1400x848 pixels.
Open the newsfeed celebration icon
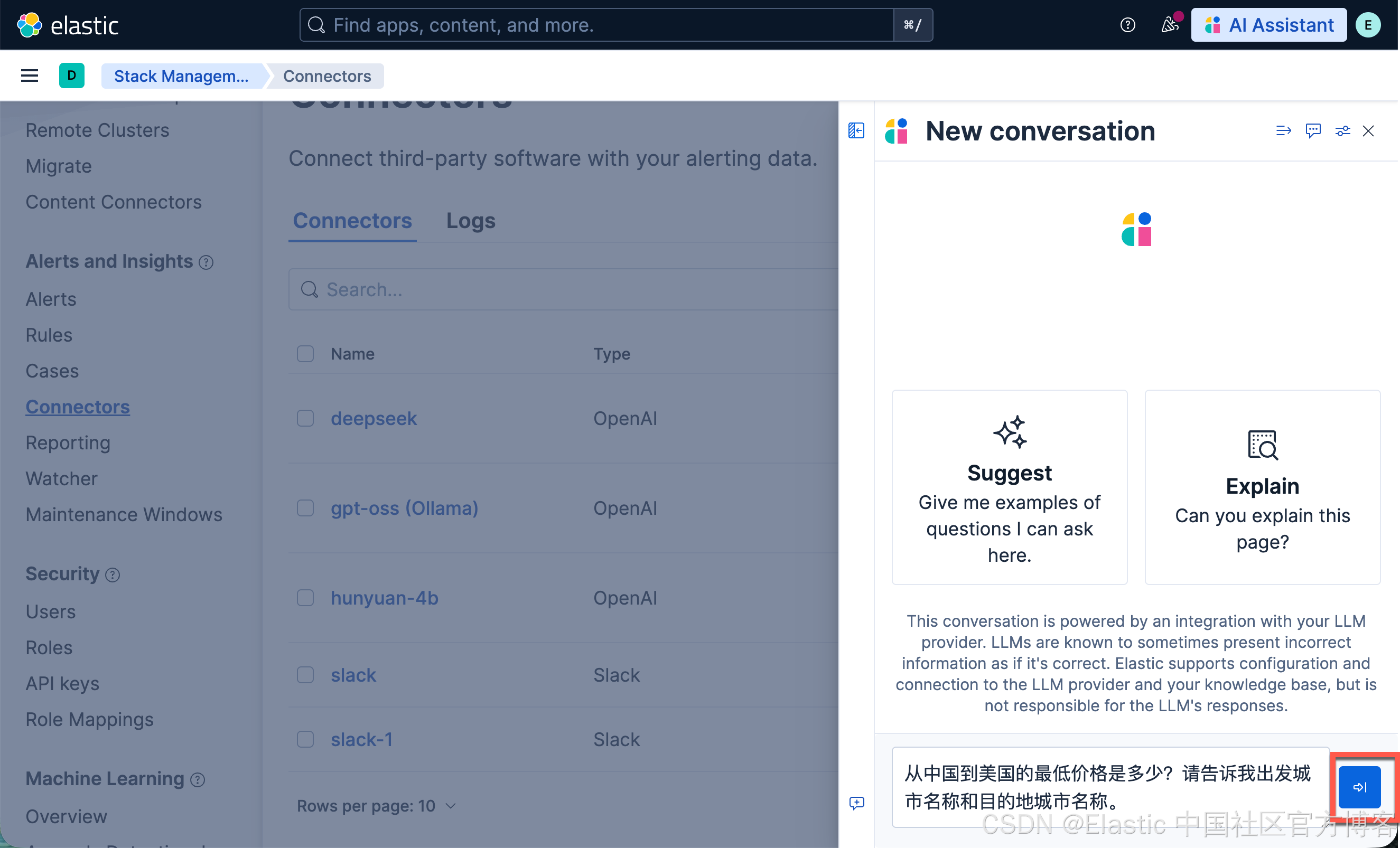[1169, 25]
